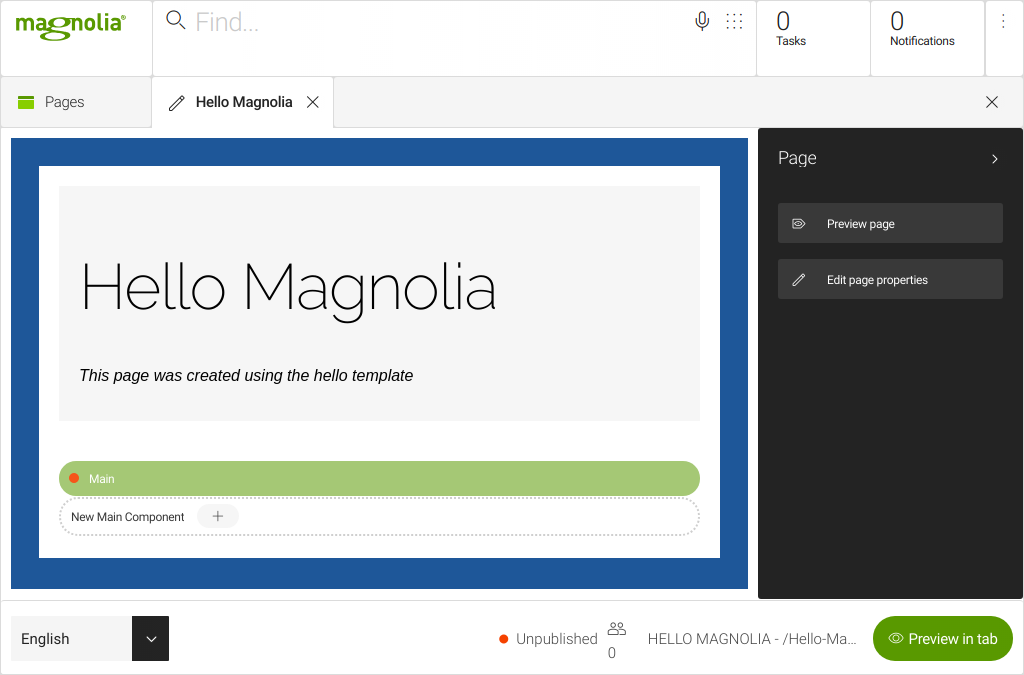
Task: Select the Hello Magnolia tab
Action: pos(244,102)
